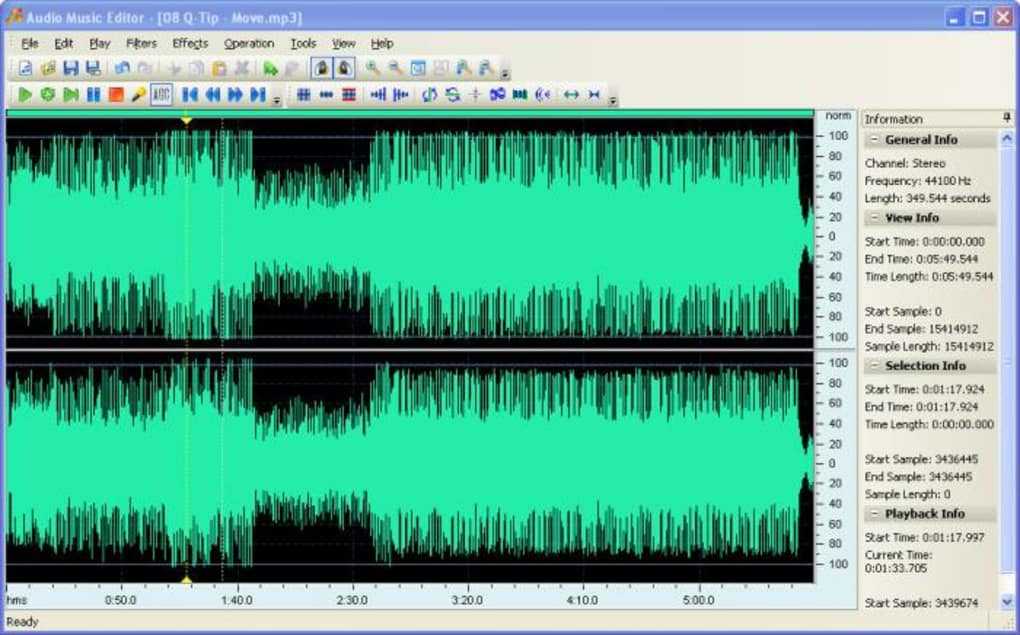This screenshot has height=635, width=1020.
Task: Open the View menu
Action: 343,44
